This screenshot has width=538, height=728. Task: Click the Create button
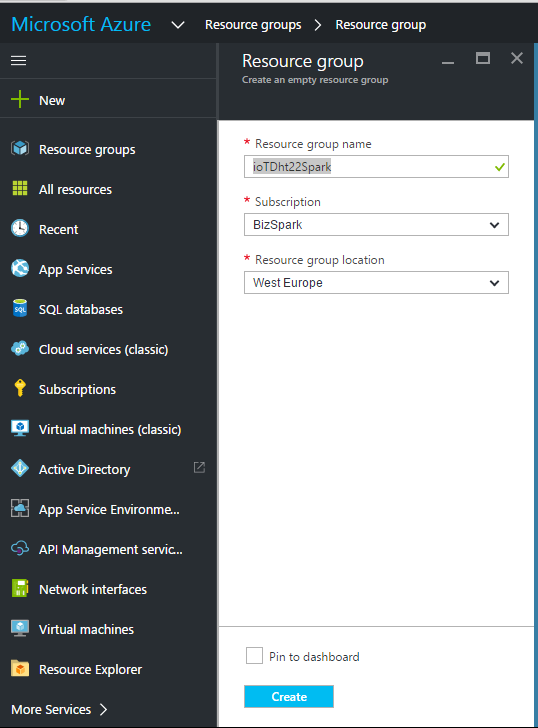pos(289,696)
